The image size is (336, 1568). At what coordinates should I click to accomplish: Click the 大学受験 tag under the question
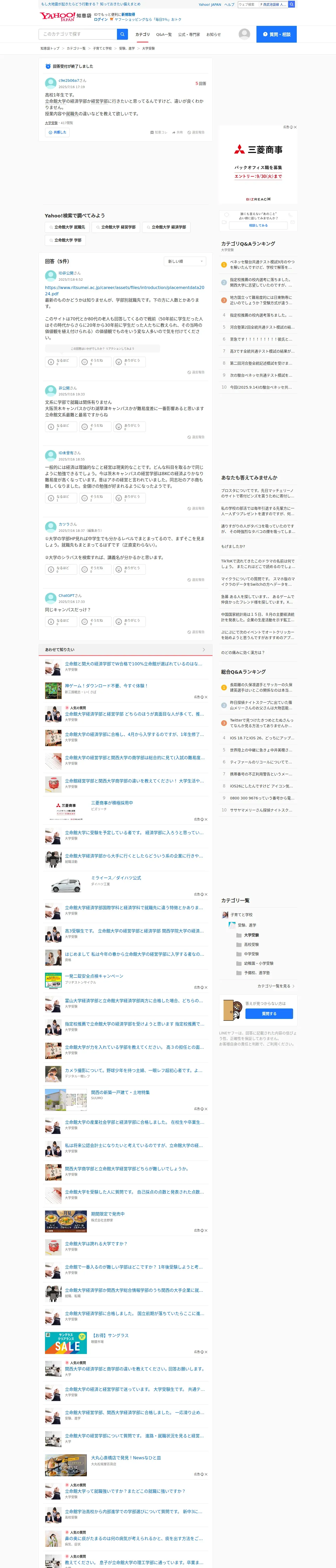click(x=51, y=123)
